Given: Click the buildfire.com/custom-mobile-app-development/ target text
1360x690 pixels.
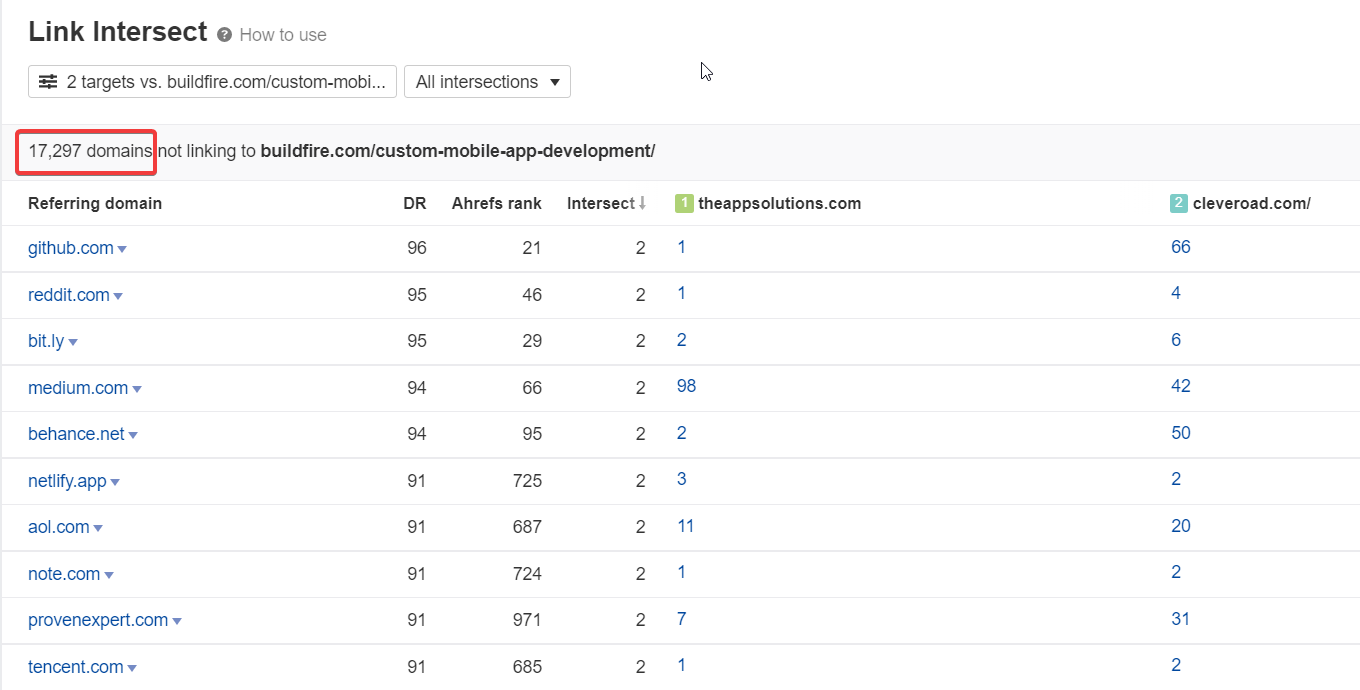Looking at the screenshot, I should 458,151.
